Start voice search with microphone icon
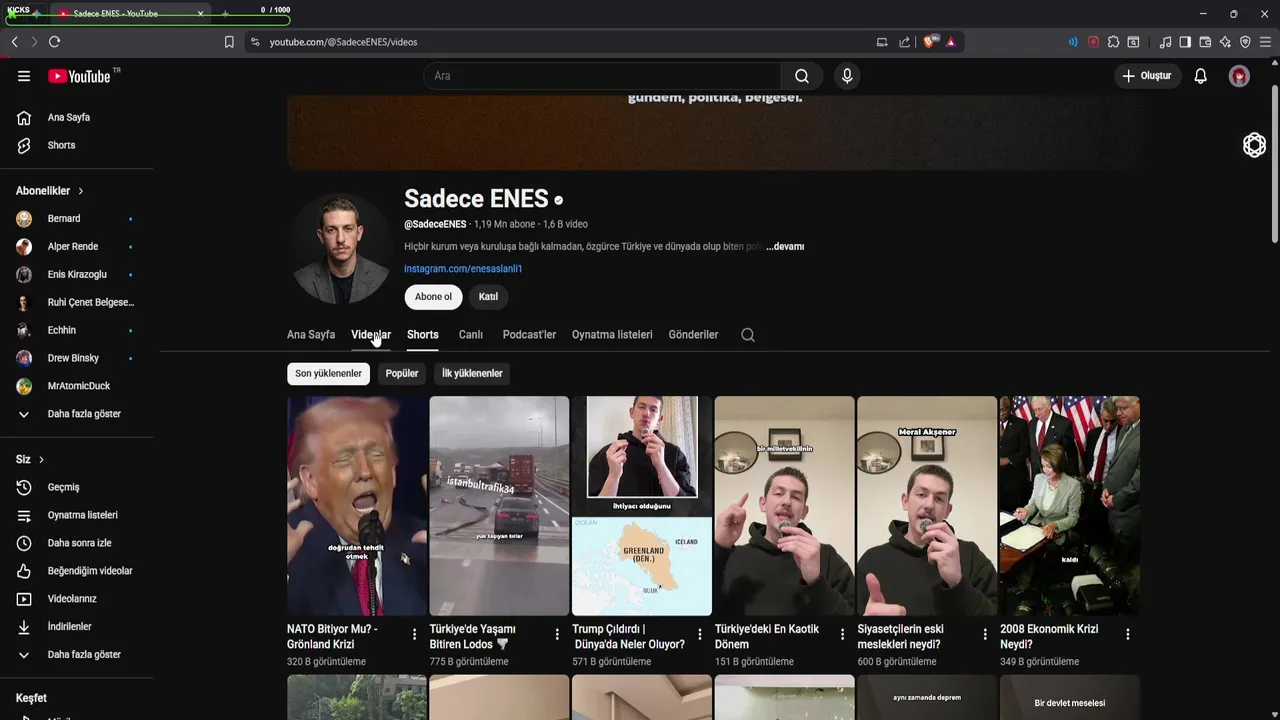The width and height of the screenshot is (1280, 720). (x=847, y=76)
